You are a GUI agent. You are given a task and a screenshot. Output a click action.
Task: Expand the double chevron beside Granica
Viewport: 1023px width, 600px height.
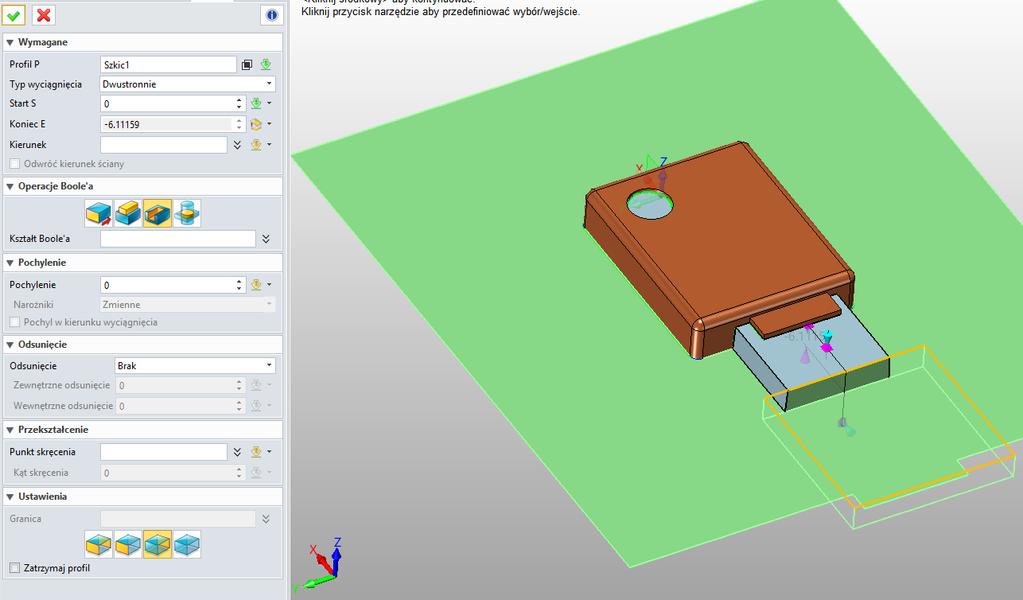266,519
